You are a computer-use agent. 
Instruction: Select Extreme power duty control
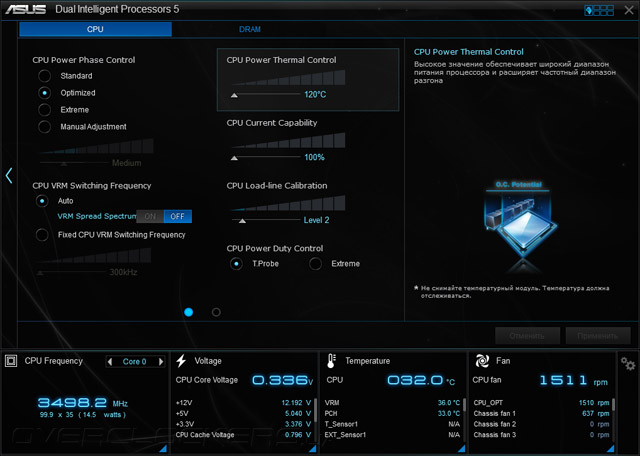point(315,264)
